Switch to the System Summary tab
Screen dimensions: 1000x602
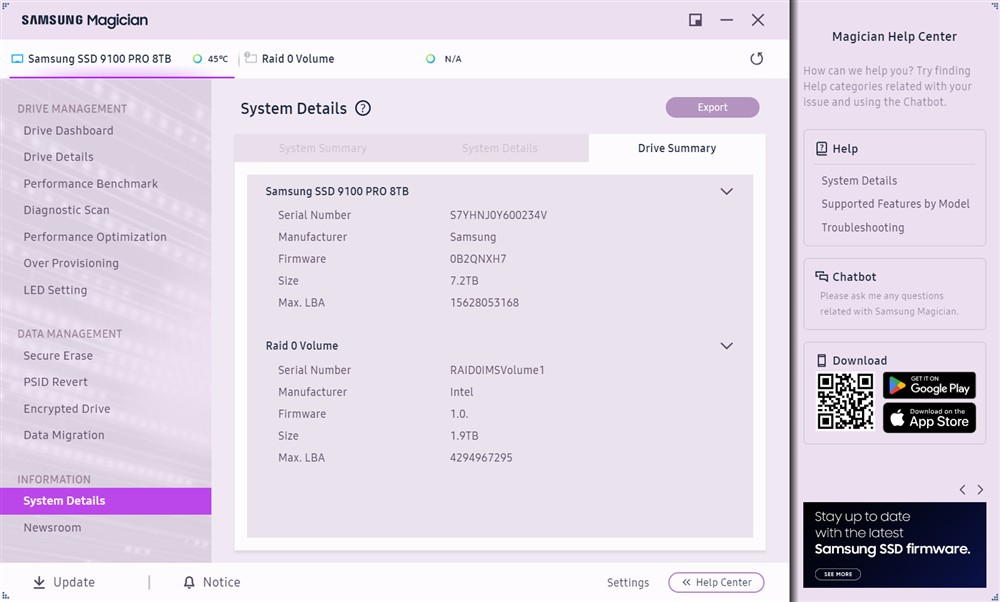tap(322, 148)
